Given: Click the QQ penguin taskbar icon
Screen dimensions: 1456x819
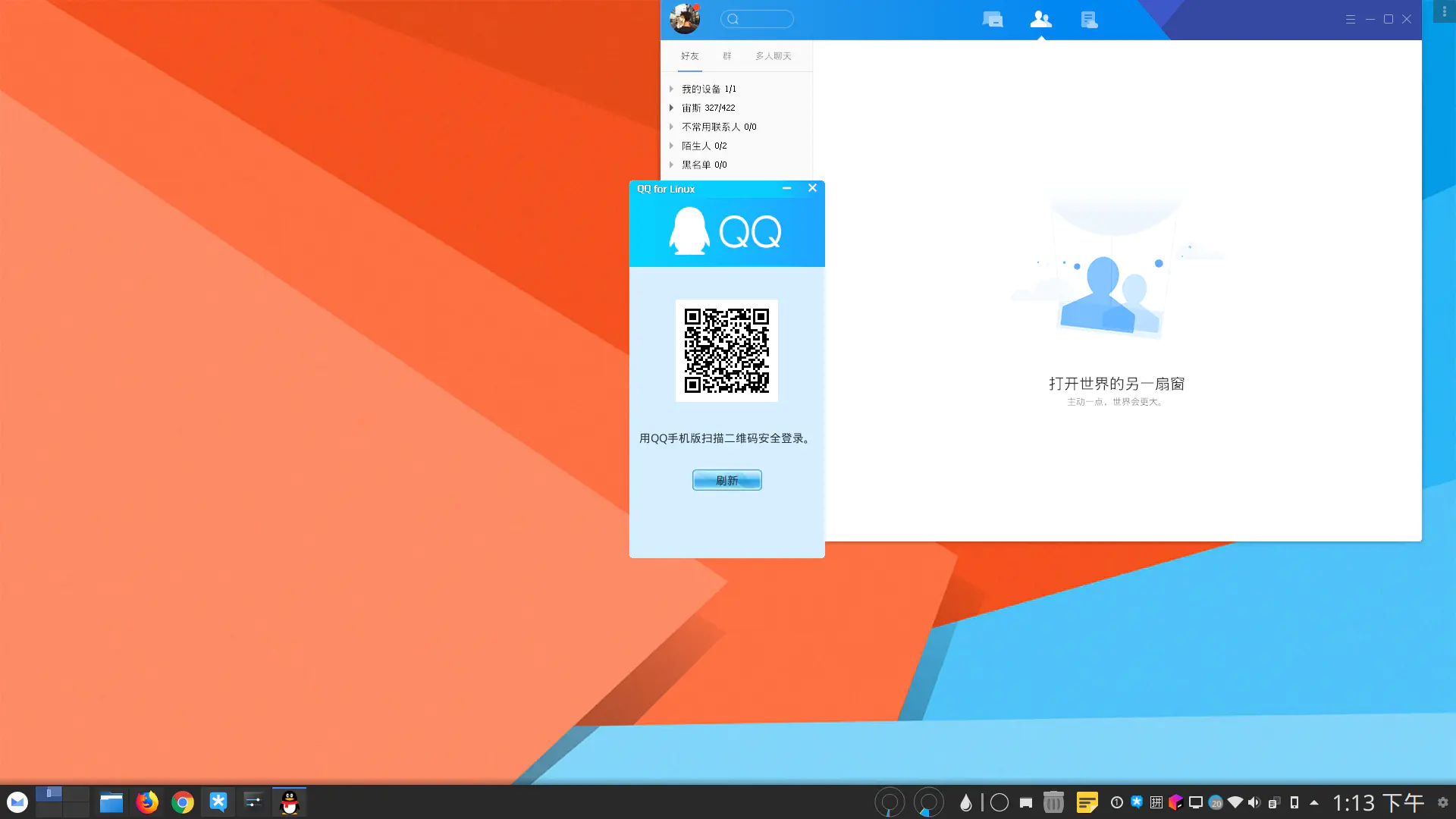Looking at the screenshot, I should 290,802.
